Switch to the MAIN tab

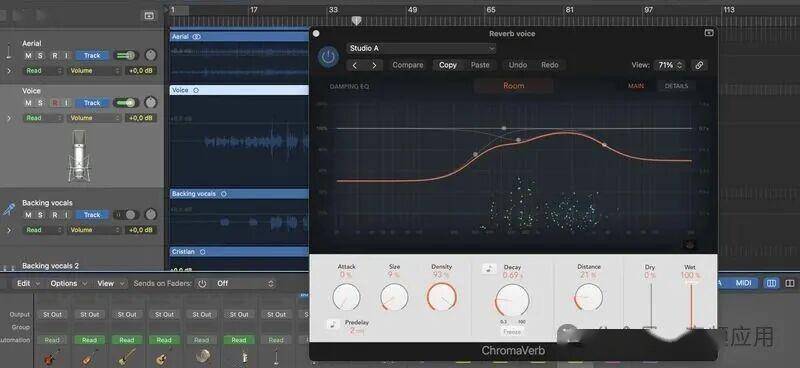tap(636, 86)
